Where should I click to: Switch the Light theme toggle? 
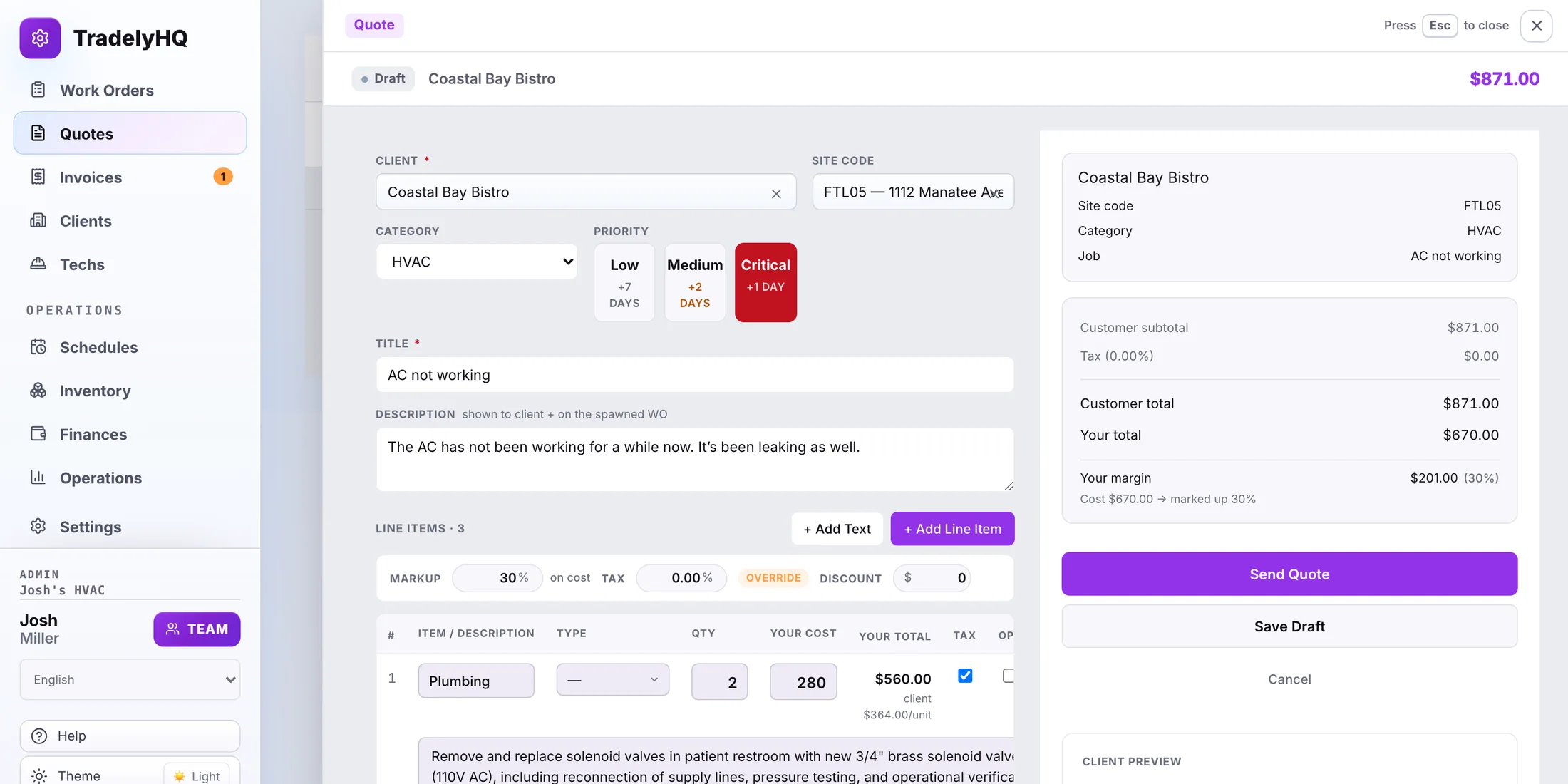[197, 775]
